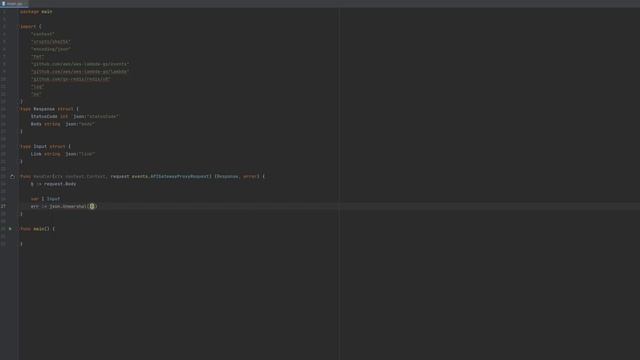Image resolution: width=640 pixels, height=360 pixels.
Task: Switch to the main.go editor tab
Action: (14, 3)
